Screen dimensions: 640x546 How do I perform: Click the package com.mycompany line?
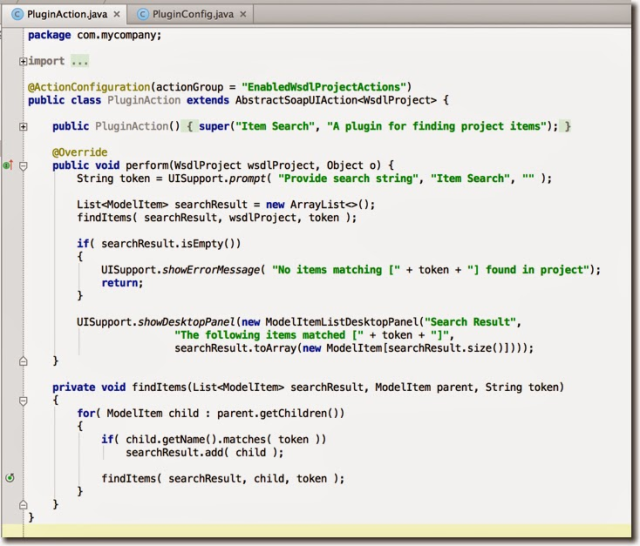pos(95,35)
